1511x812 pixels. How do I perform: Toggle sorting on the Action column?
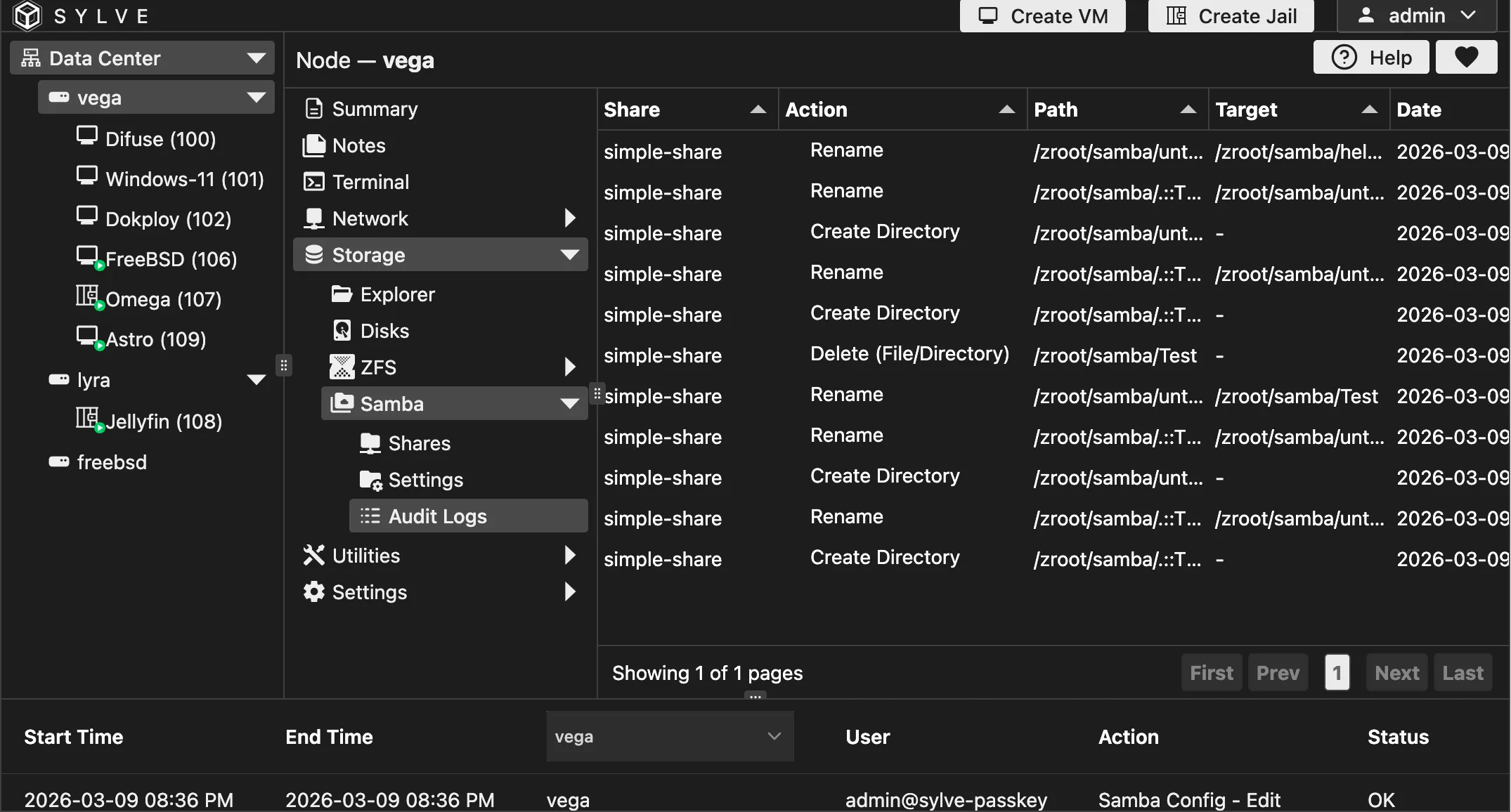click(1008, 110)
